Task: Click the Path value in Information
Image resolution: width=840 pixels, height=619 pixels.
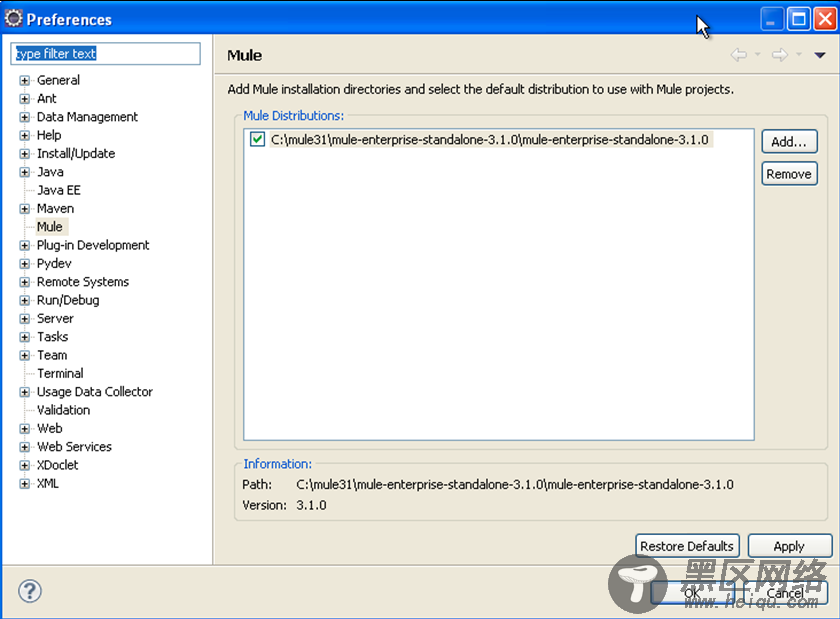Action: point(514,484)
